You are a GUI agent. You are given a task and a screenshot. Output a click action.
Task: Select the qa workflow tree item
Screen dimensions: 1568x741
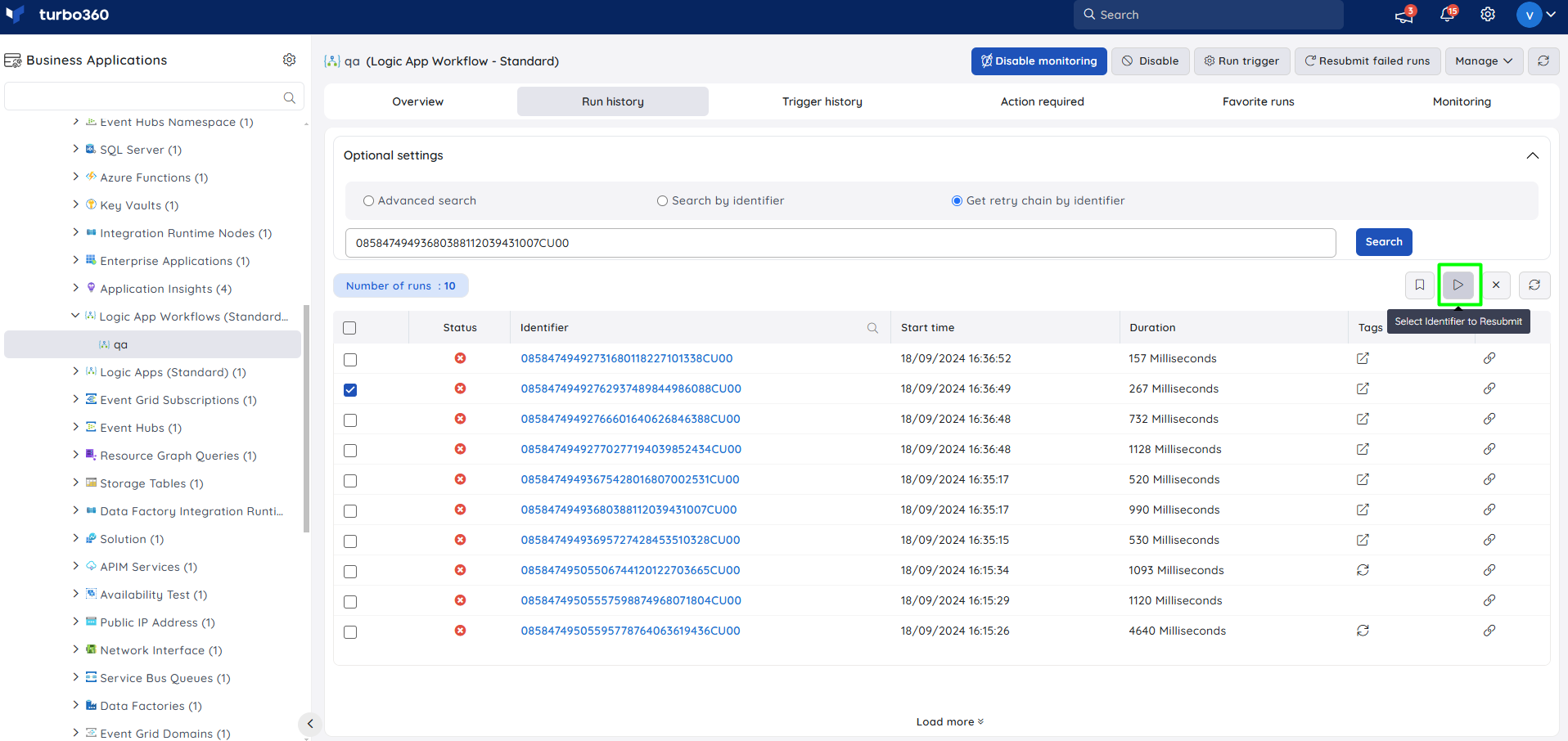click(152, 344)
